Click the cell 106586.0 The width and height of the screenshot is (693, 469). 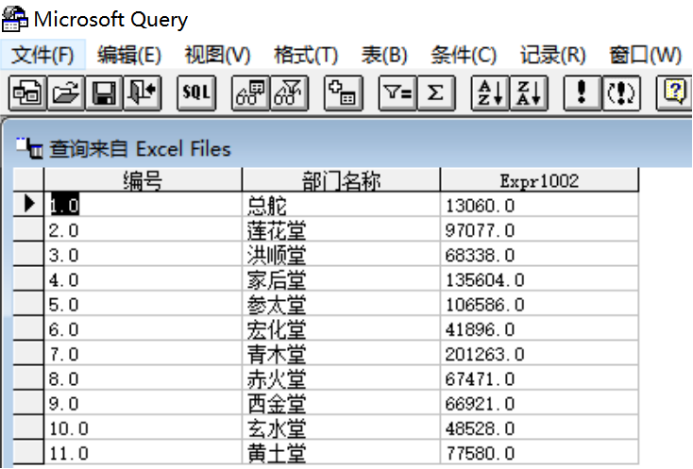pos(539,304)
